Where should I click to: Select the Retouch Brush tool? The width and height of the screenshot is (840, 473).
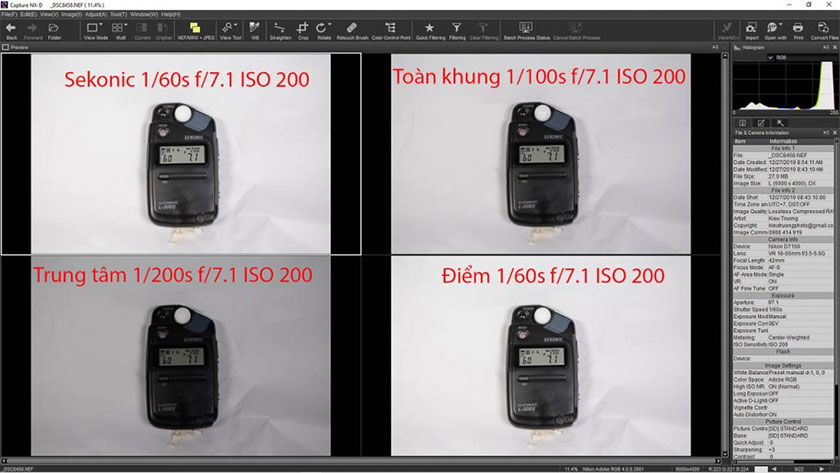pyautogui.click(x=352, y=31)
